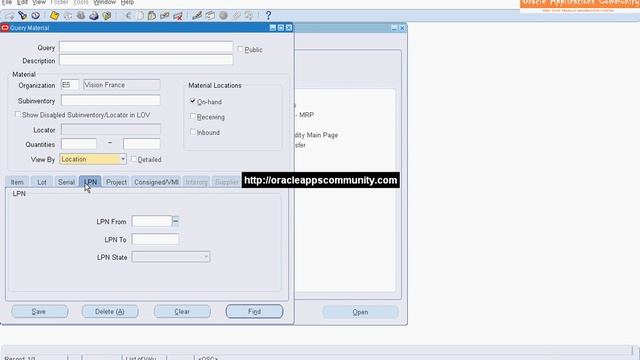This screenshot has width=640, height=360.
Task: Open the LPN From list of values button
Action: pos(175,221)
